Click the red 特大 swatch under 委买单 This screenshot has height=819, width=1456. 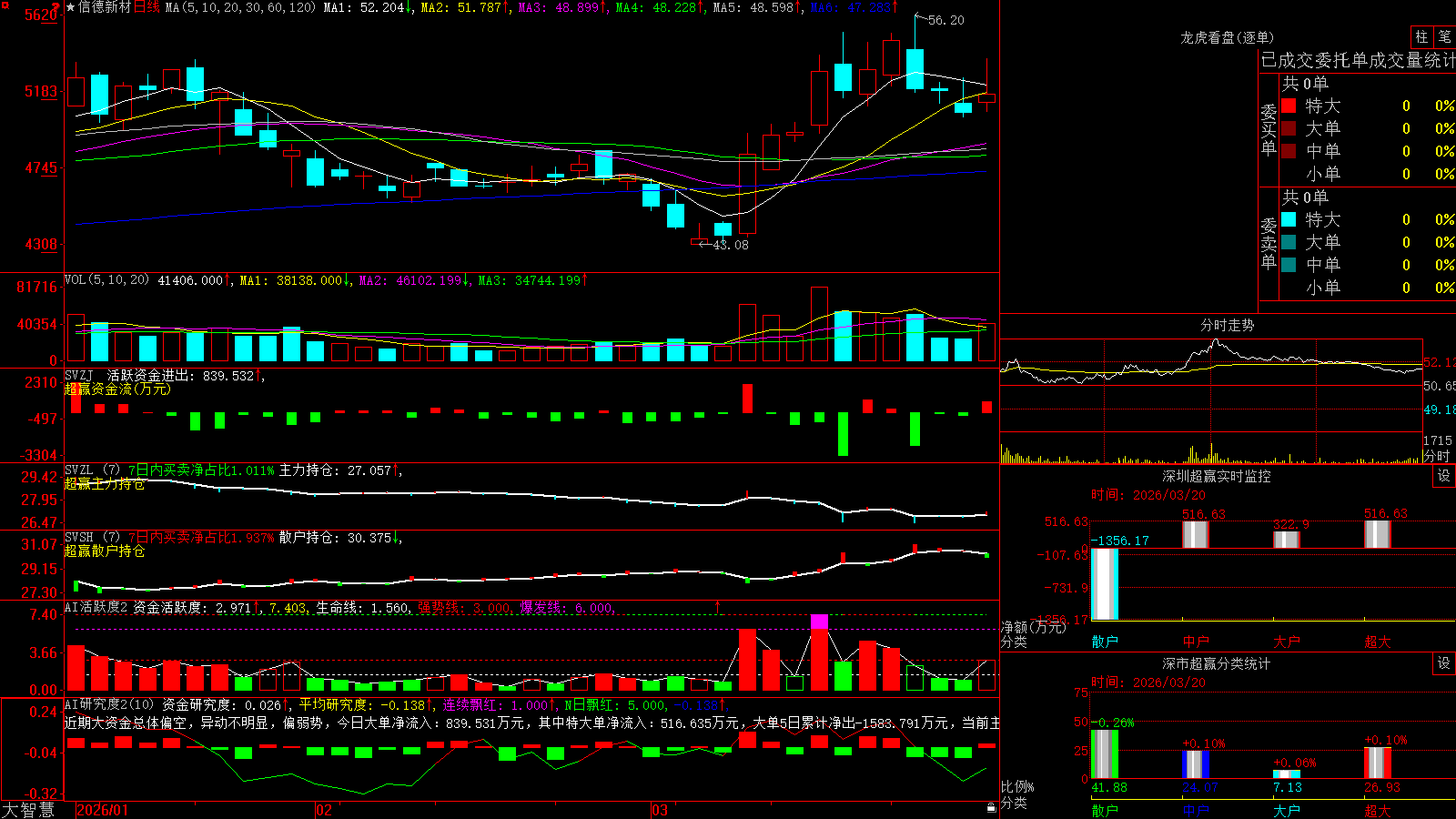(x=1289, y=106)
